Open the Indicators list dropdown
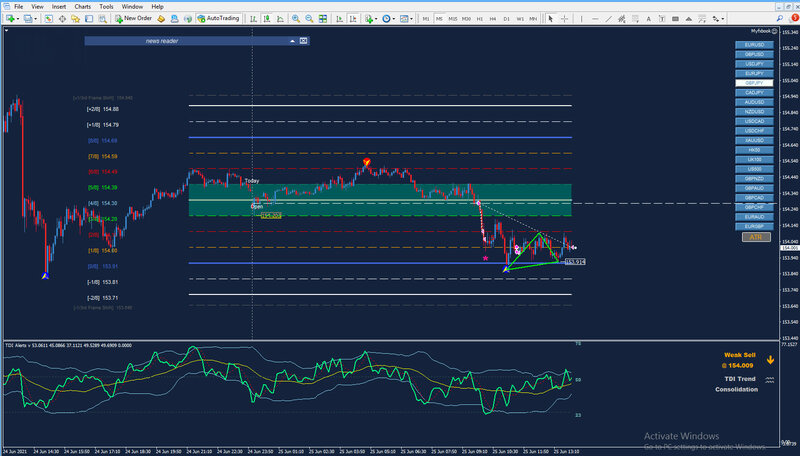This screenshot has height=456, width=800. [x=370, y=19]
